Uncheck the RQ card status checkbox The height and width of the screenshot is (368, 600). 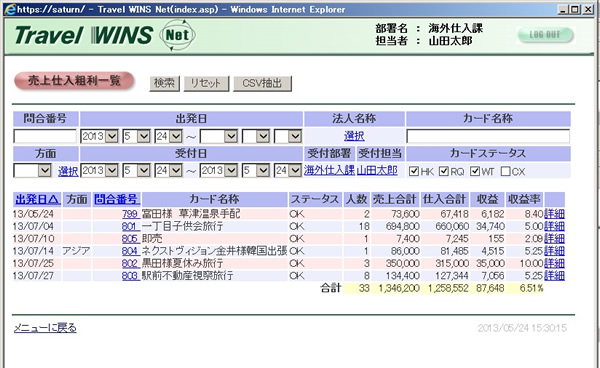coord(444,171)
